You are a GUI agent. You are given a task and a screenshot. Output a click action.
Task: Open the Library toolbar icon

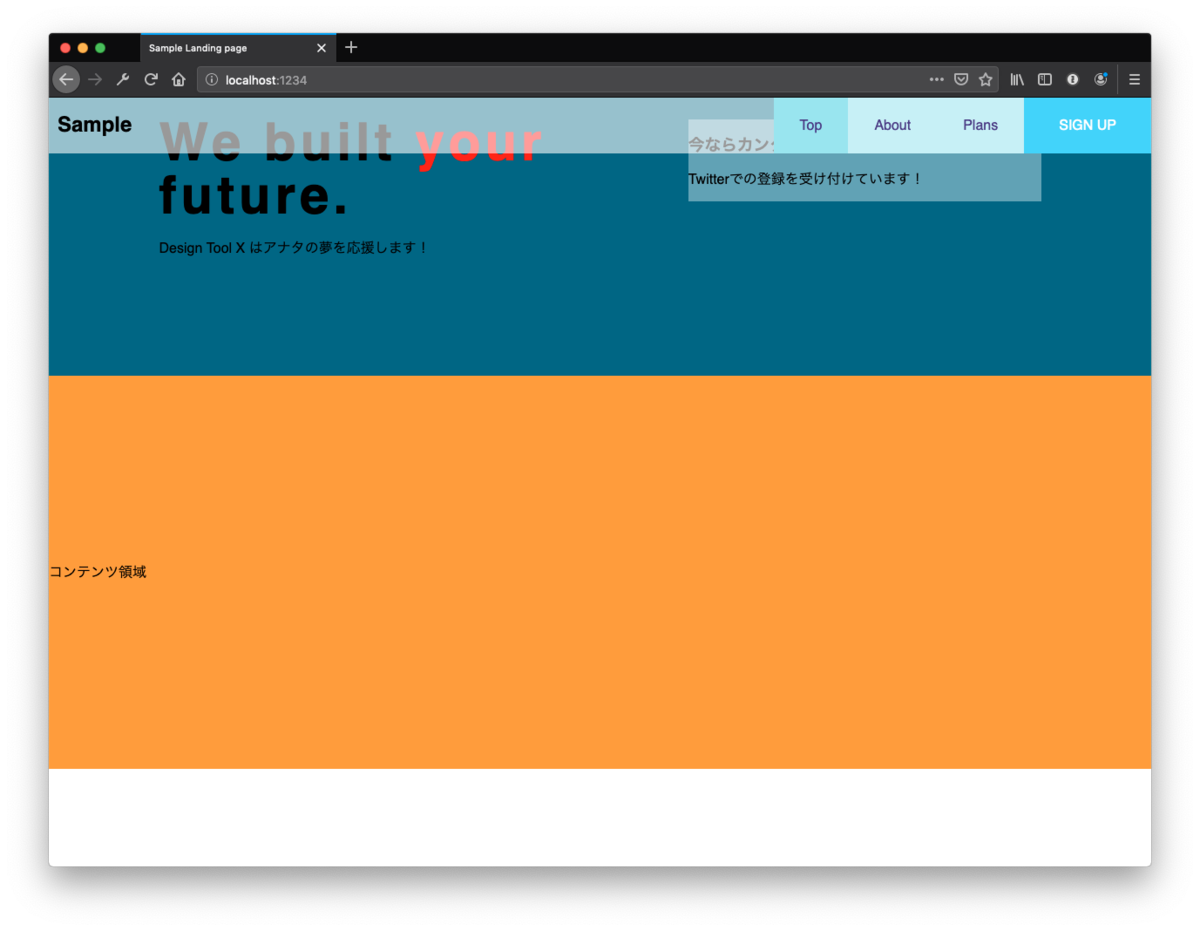(x=1017, y=80)
